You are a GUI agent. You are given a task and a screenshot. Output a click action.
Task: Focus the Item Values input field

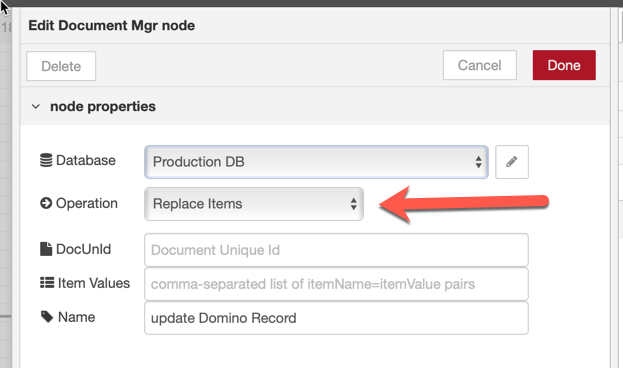point(336,284)
